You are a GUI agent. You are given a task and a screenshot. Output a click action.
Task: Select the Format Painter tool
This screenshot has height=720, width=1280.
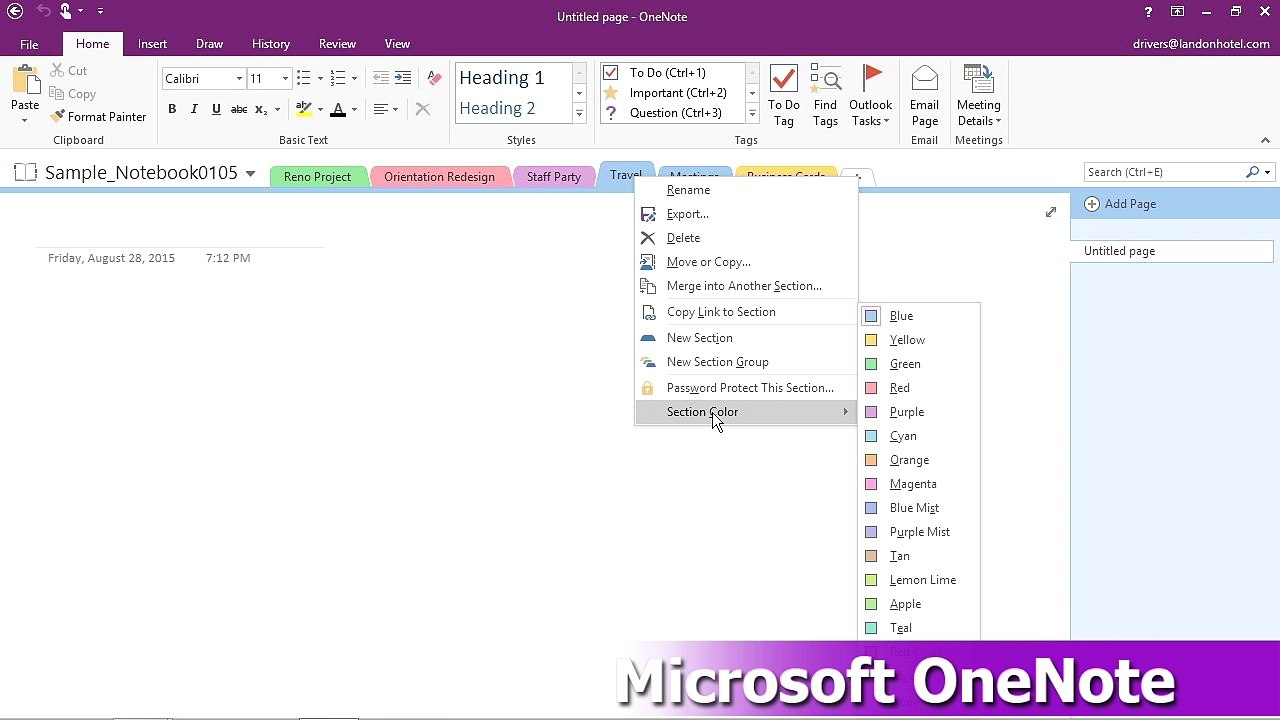click(x=98, y=117)
